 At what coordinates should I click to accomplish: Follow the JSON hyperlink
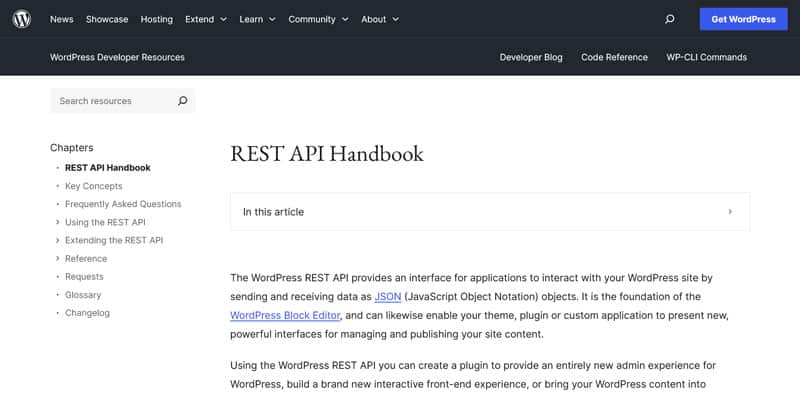click(388, 296)
